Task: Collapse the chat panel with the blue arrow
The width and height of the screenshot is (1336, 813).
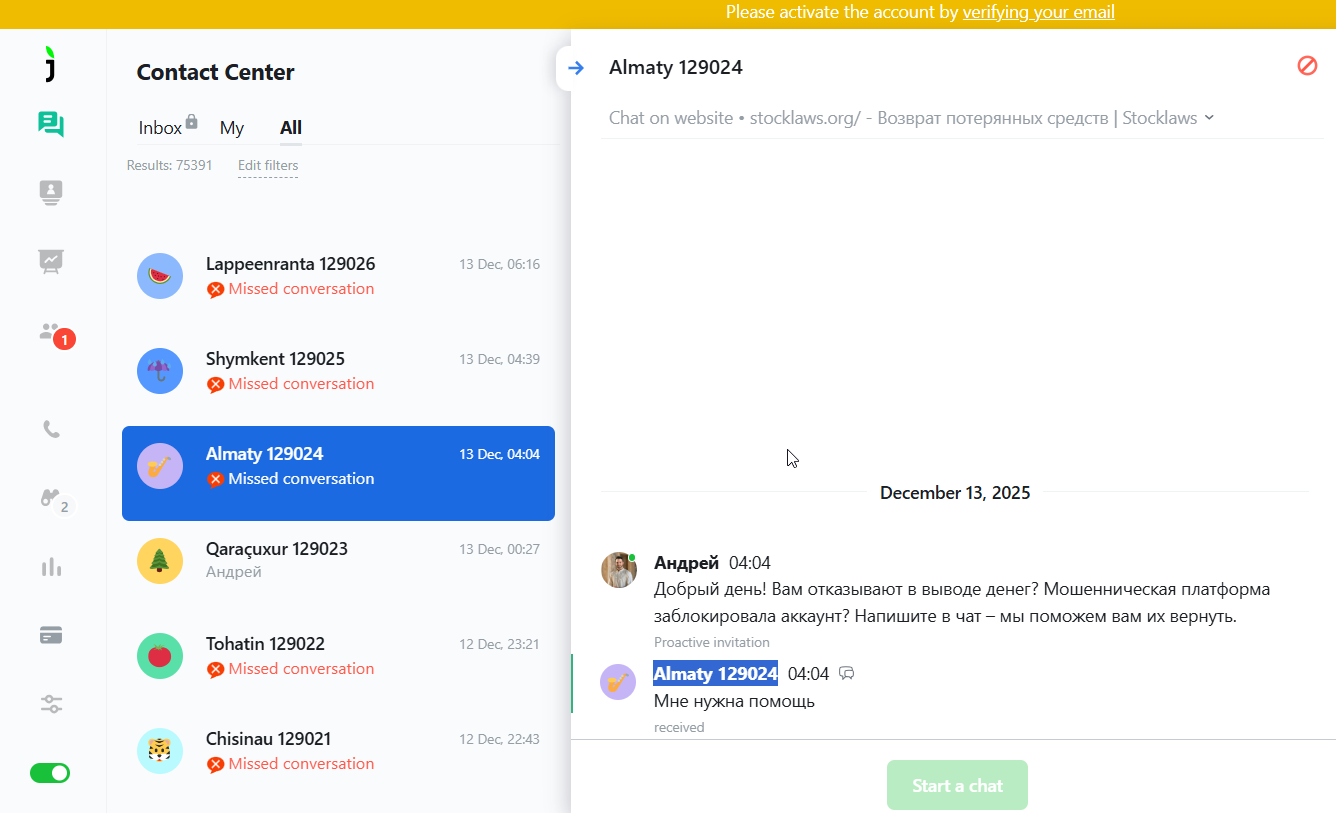Action: point(575,68)
